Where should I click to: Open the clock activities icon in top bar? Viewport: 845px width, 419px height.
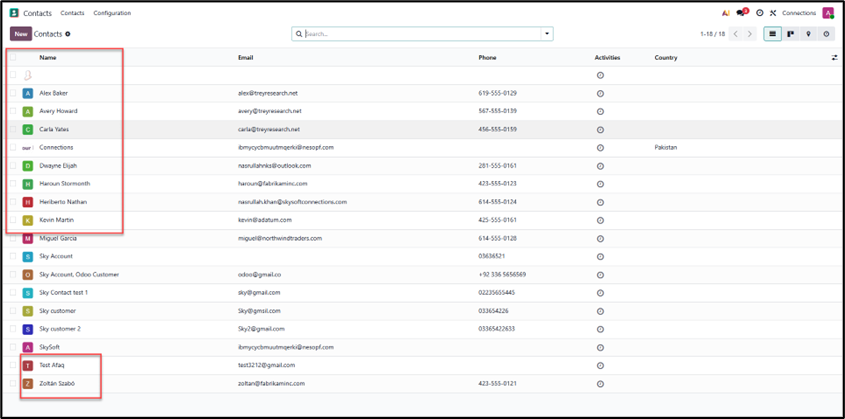760,13
